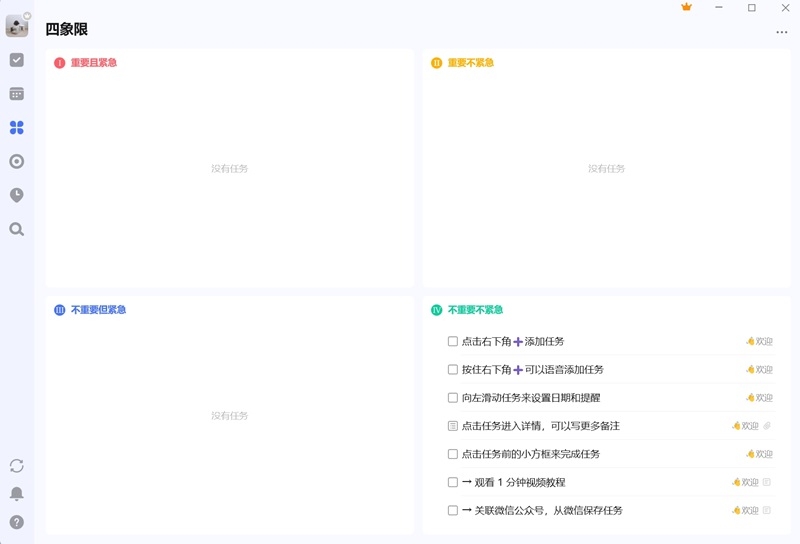Open the user avatar profile

tap(17, 26)
